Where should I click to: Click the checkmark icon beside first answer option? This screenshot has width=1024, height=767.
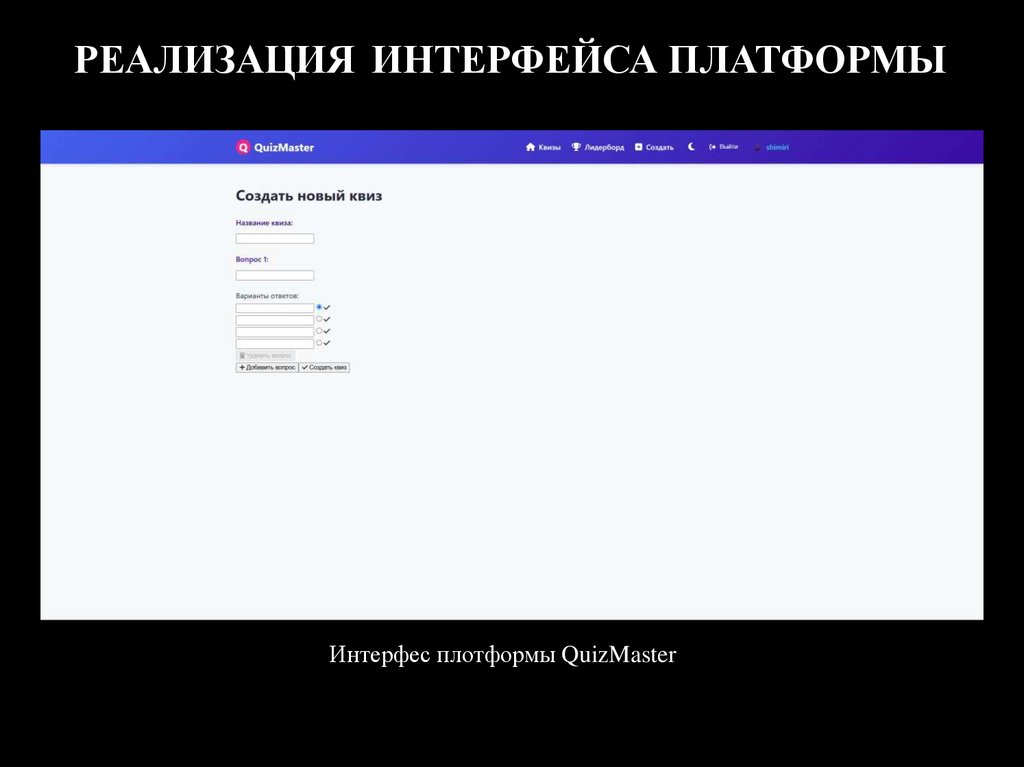click(327, 307)
